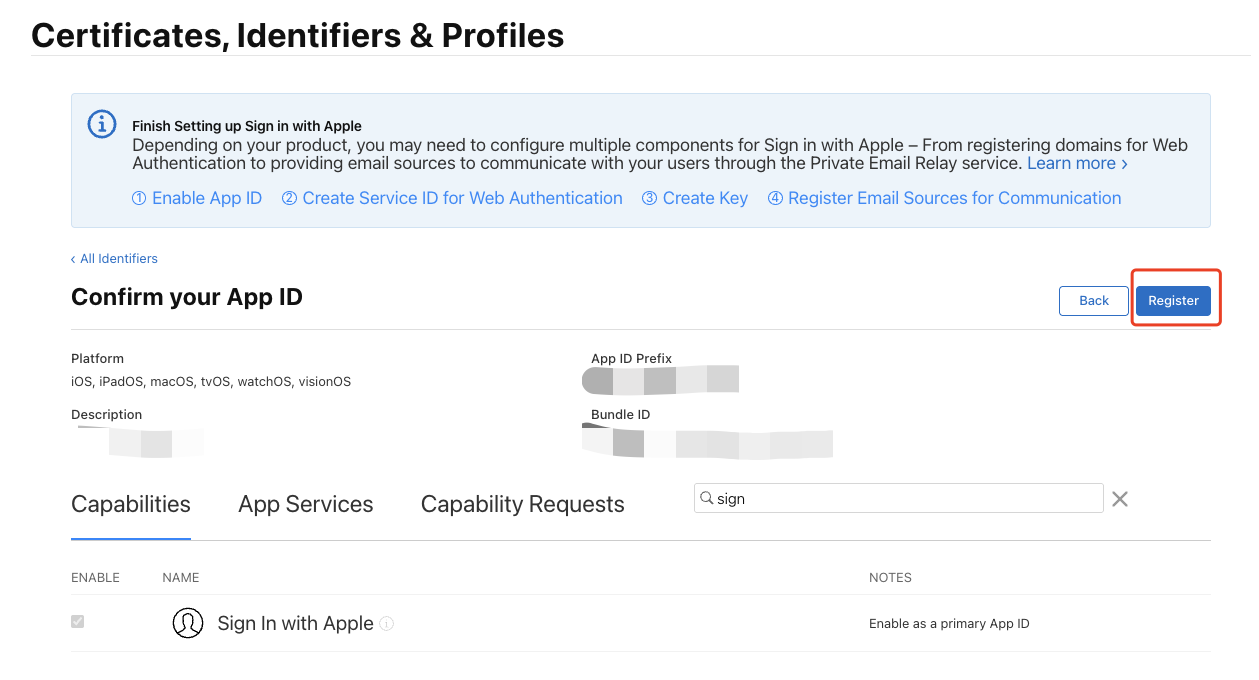
Task: Click the Sign In with Apple person icon
Action: 188,623
